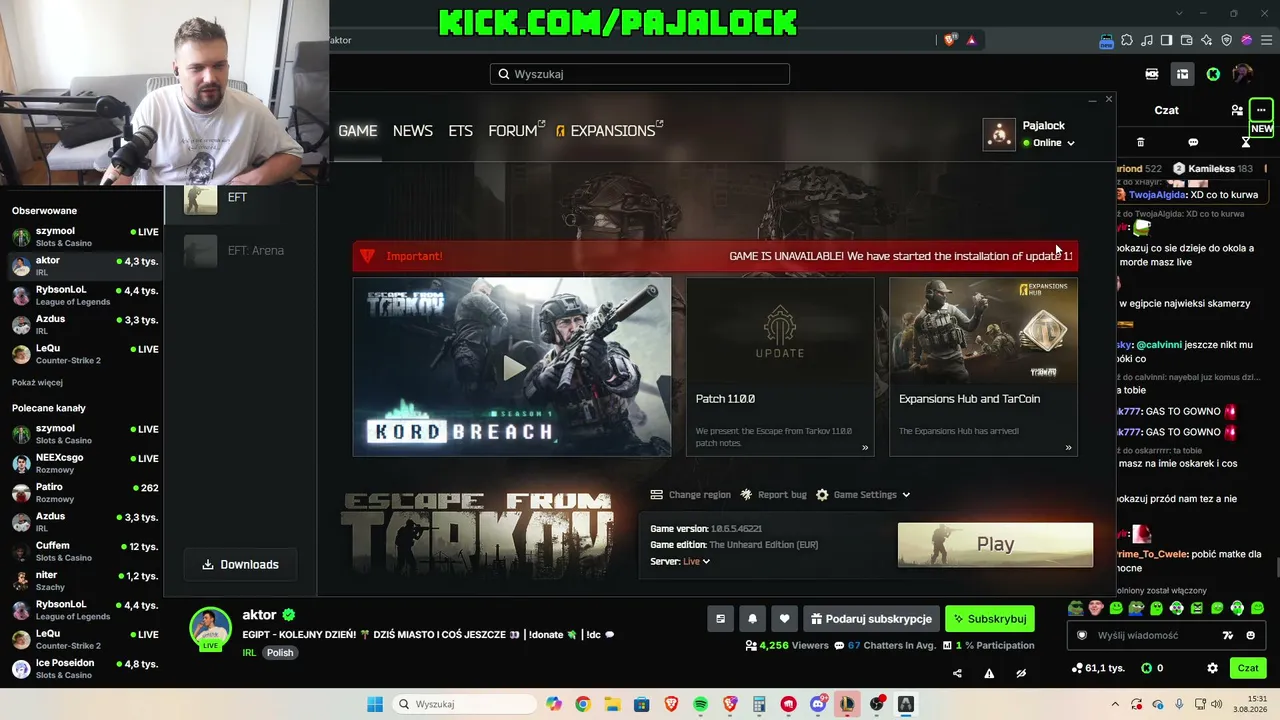The width and height of the screenshot is (1280, 720).
Task: Show hidden system tray icons chevron
Action: (x=1117, y=704)
